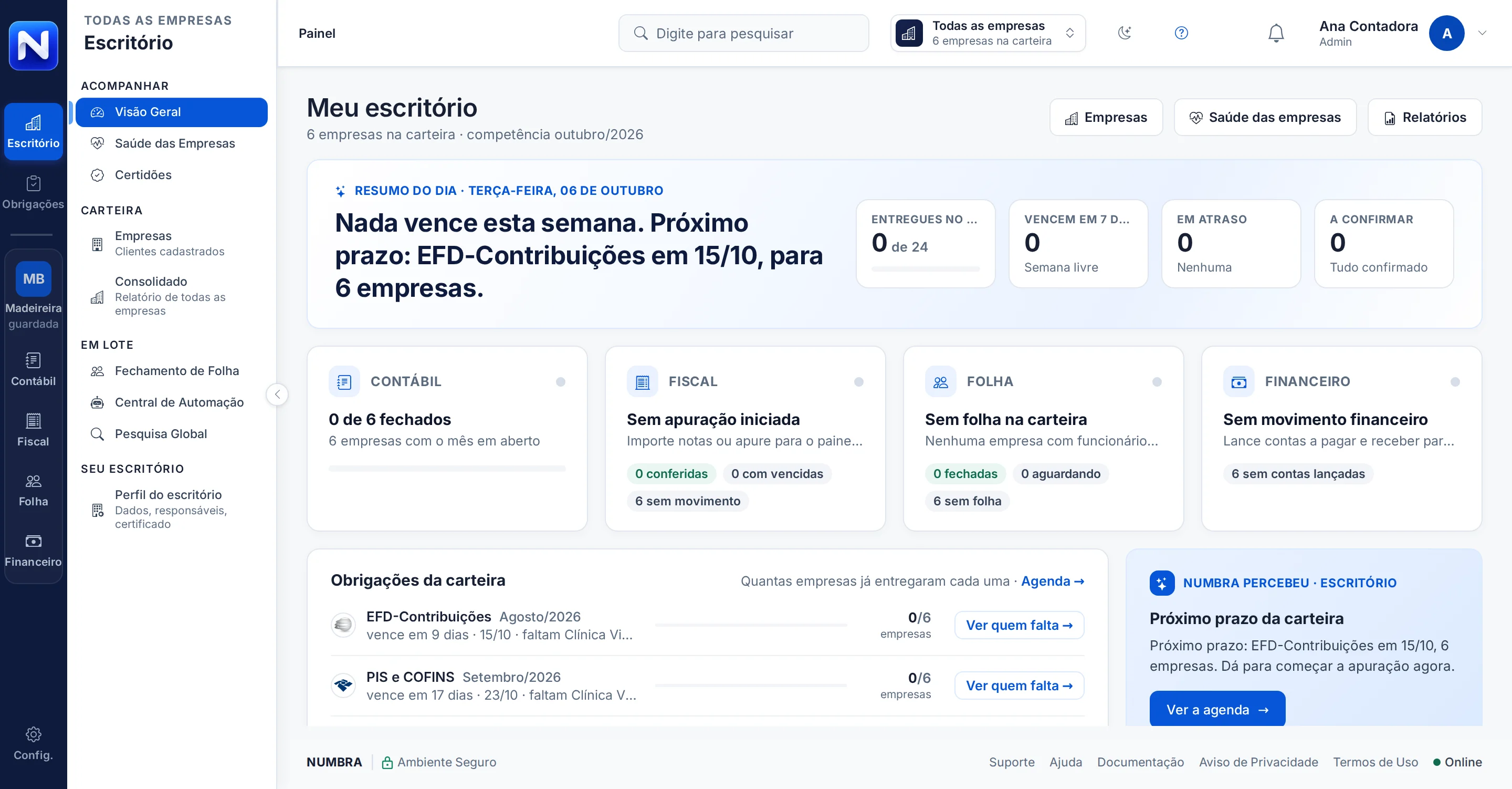Screen dimensions: 1512x789
Task: Click the Fiscal card status dot
Action: pos(859,382)
